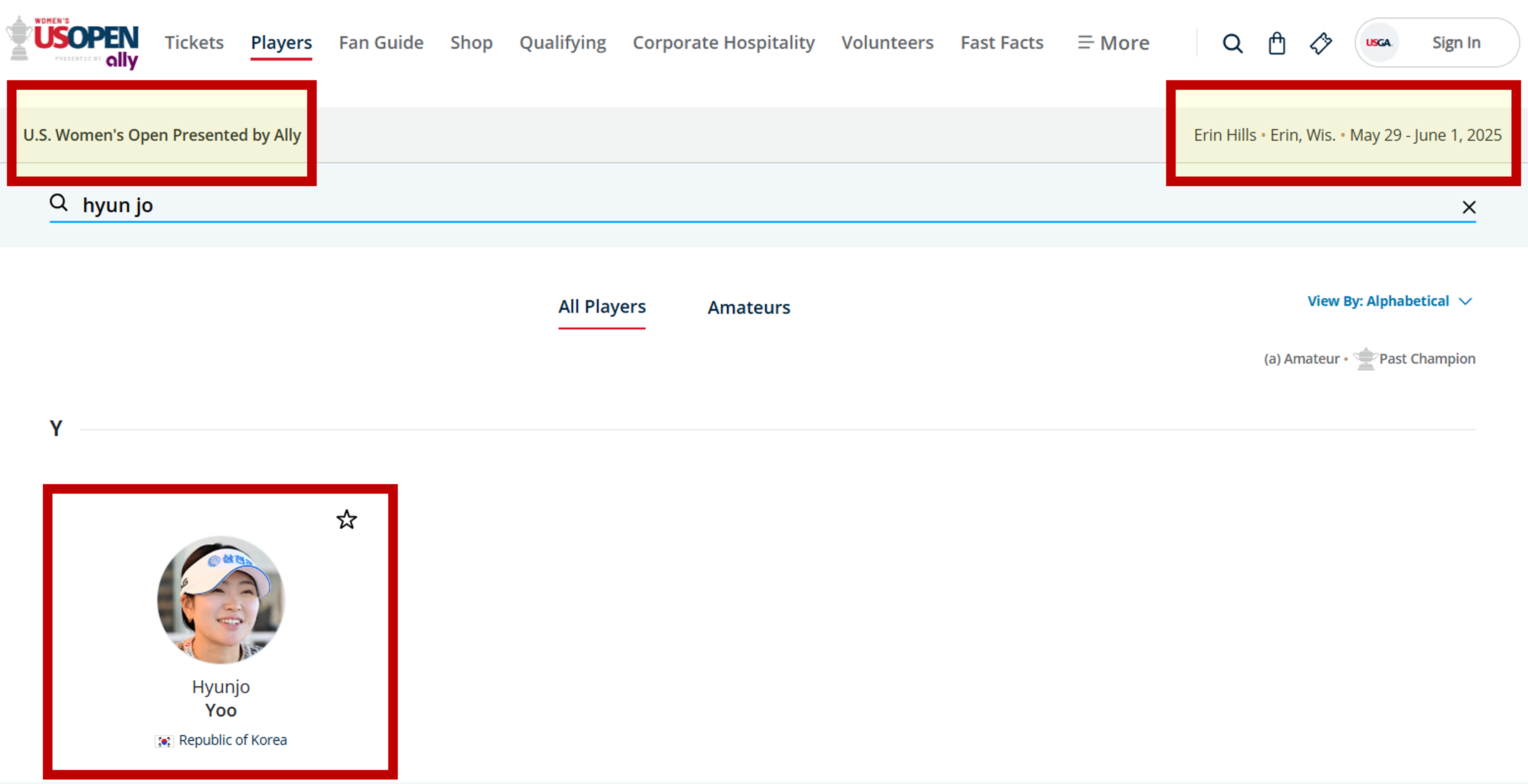Open Shop in navigation

tap(471, 43)
